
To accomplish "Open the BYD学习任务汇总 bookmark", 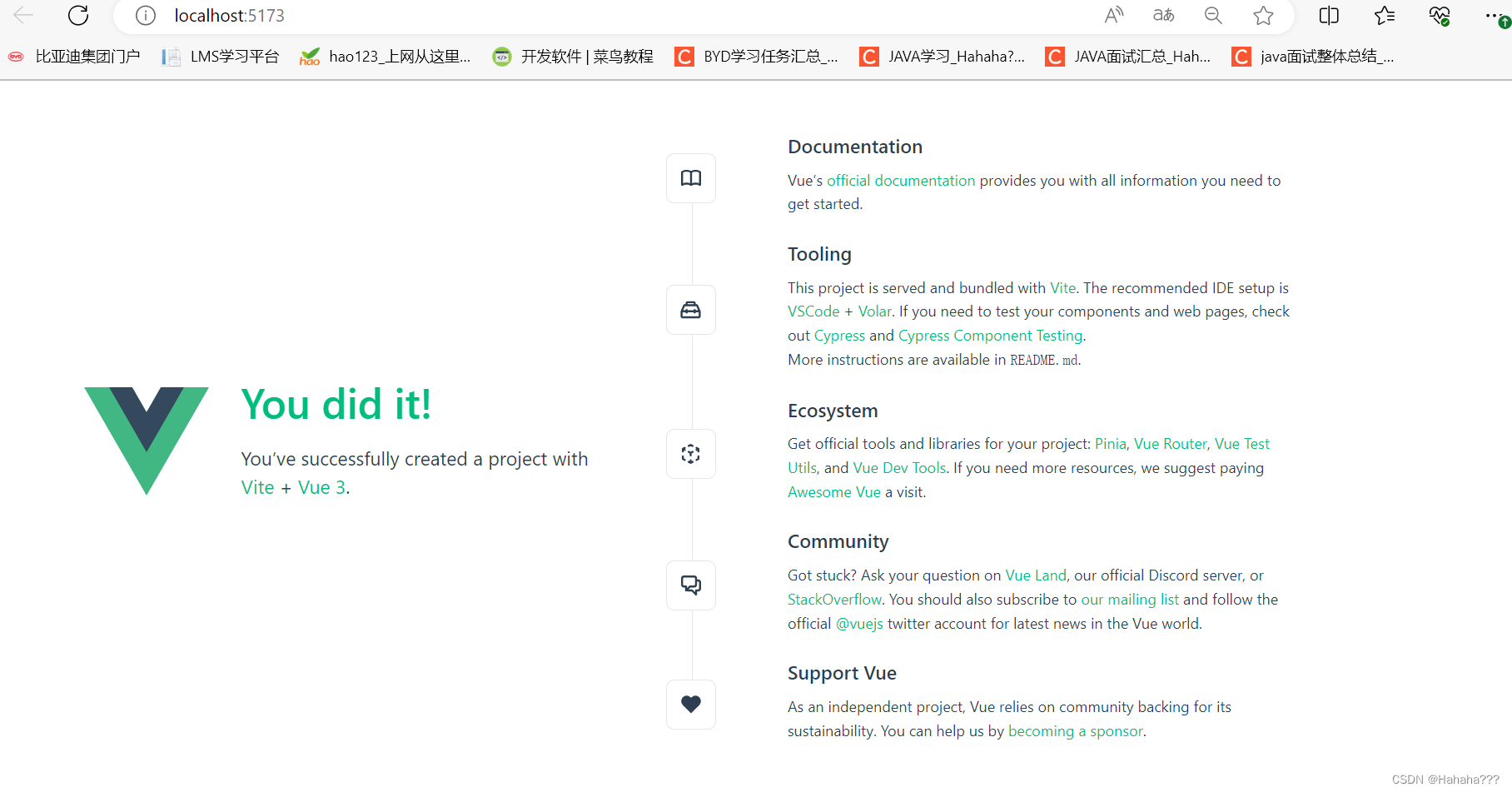I will [x=756, y=57].
